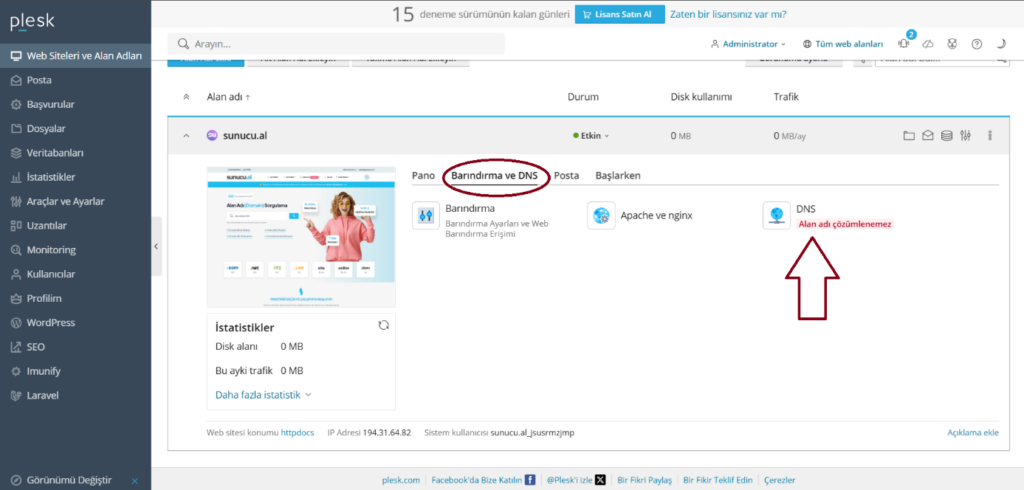Viewport: 1024px width, 490px height.
Task: Refresh statistics with the reload icon
Action: [x=383, y=325]
